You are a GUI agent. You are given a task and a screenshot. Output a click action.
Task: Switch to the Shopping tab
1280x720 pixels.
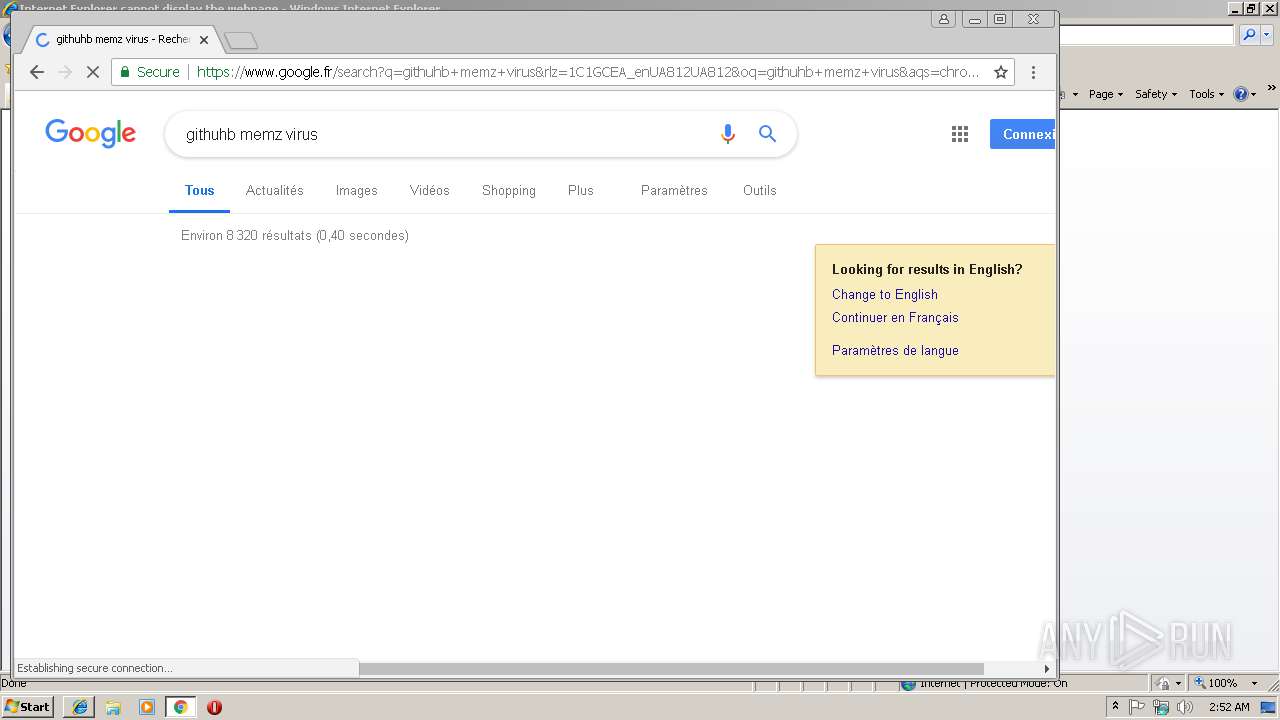tap(509, 190)
